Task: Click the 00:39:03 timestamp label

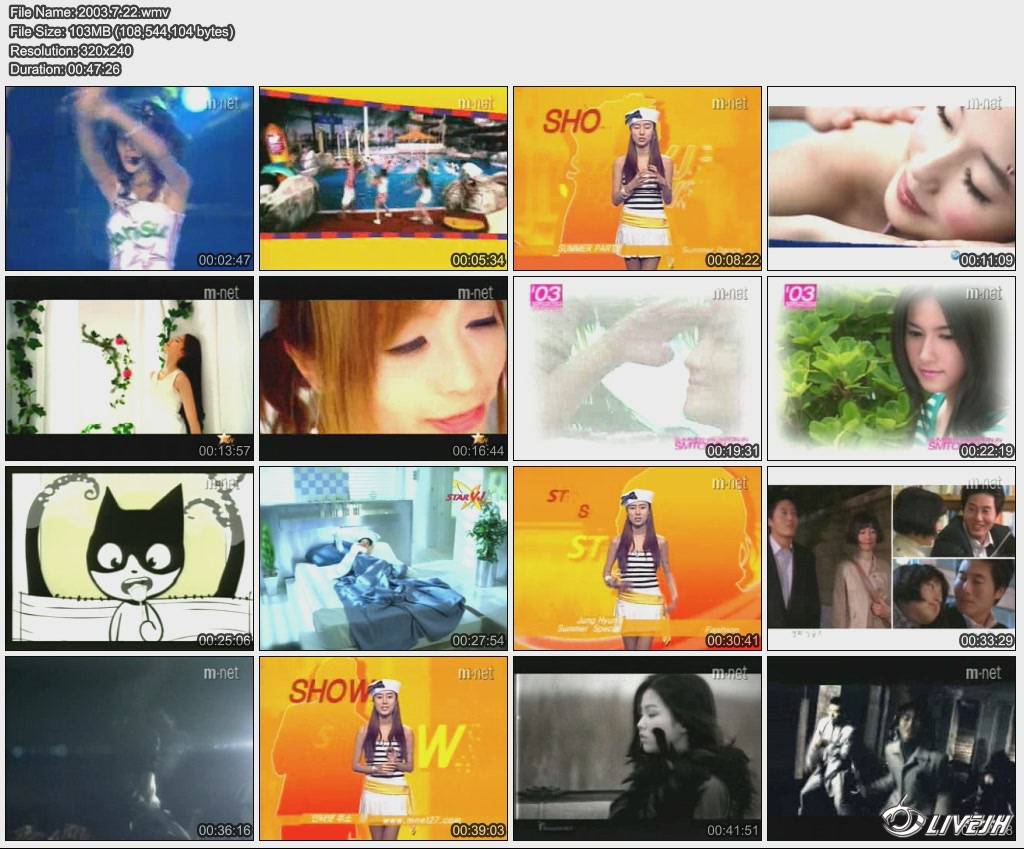Action: [x=478, y=830]
